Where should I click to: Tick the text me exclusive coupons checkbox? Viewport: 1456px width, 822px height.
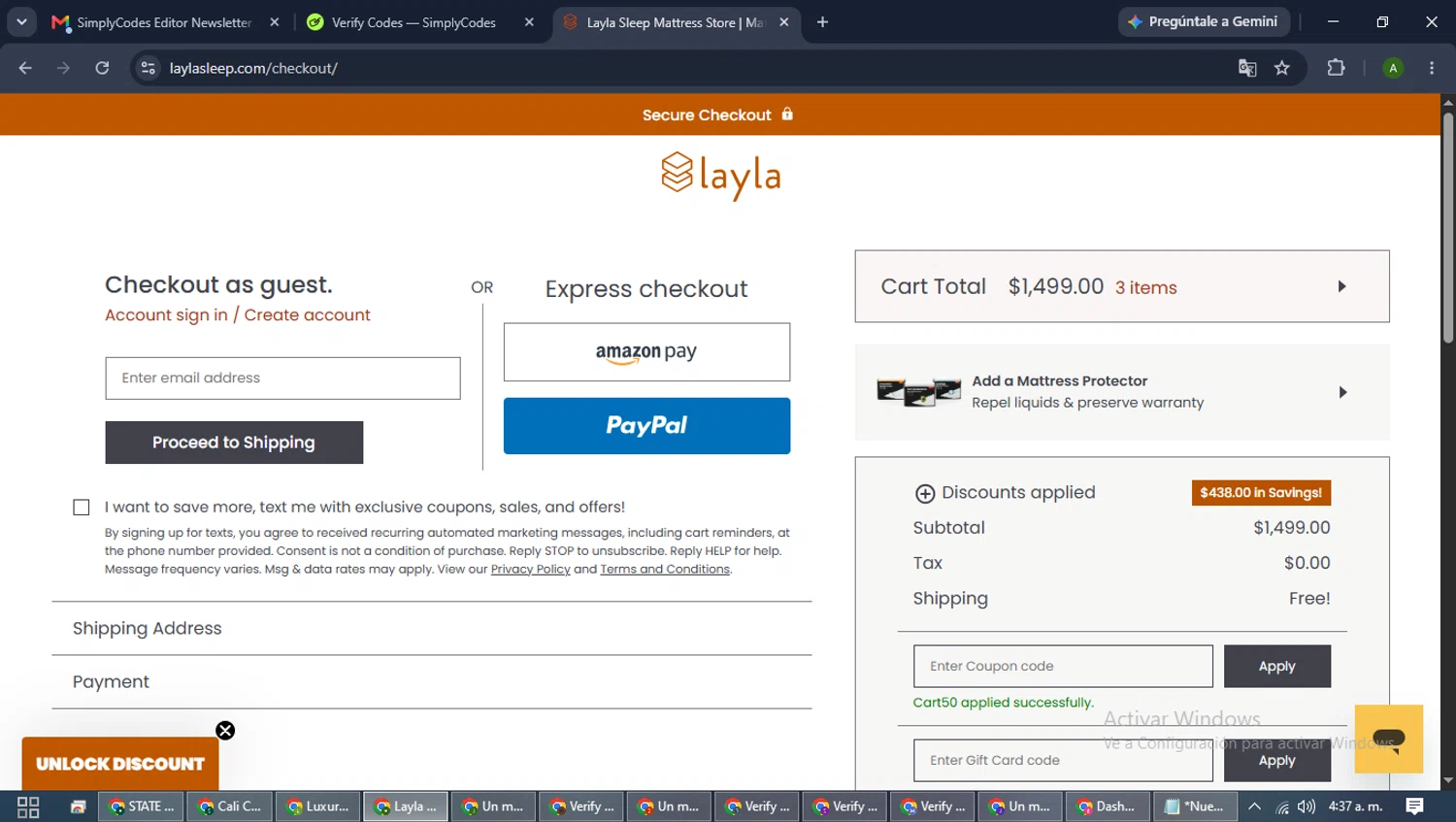(x=82, y=508)
